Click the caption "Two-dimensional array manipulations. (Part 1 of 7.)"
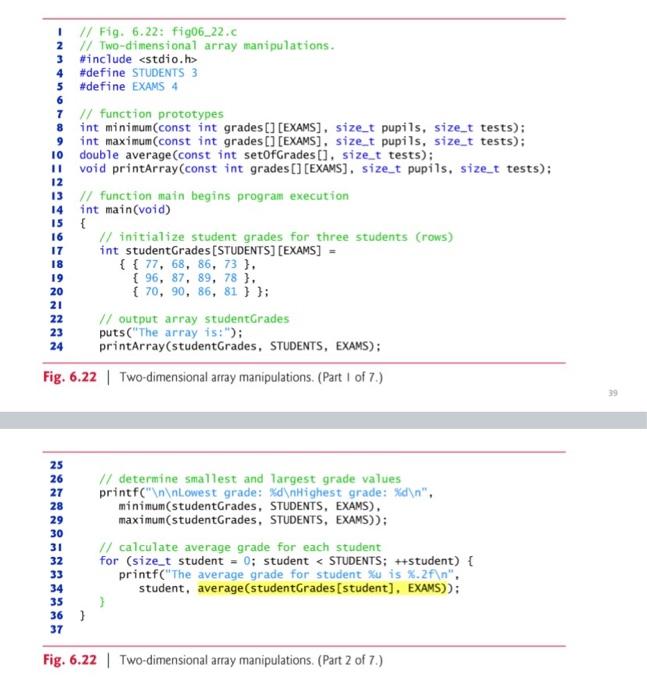647x700 pixels. [251, 377]
